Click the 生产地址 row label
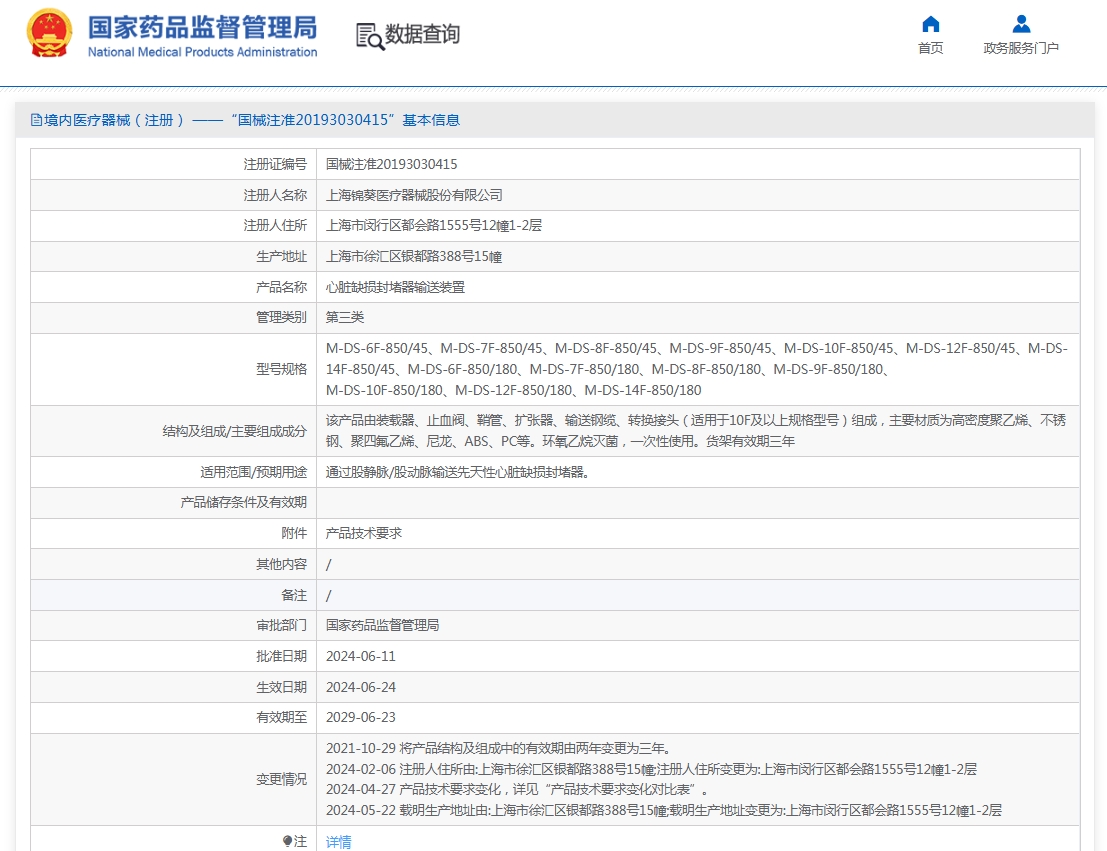The width and height of the screenshot is (1107, 851). (281, 256)
